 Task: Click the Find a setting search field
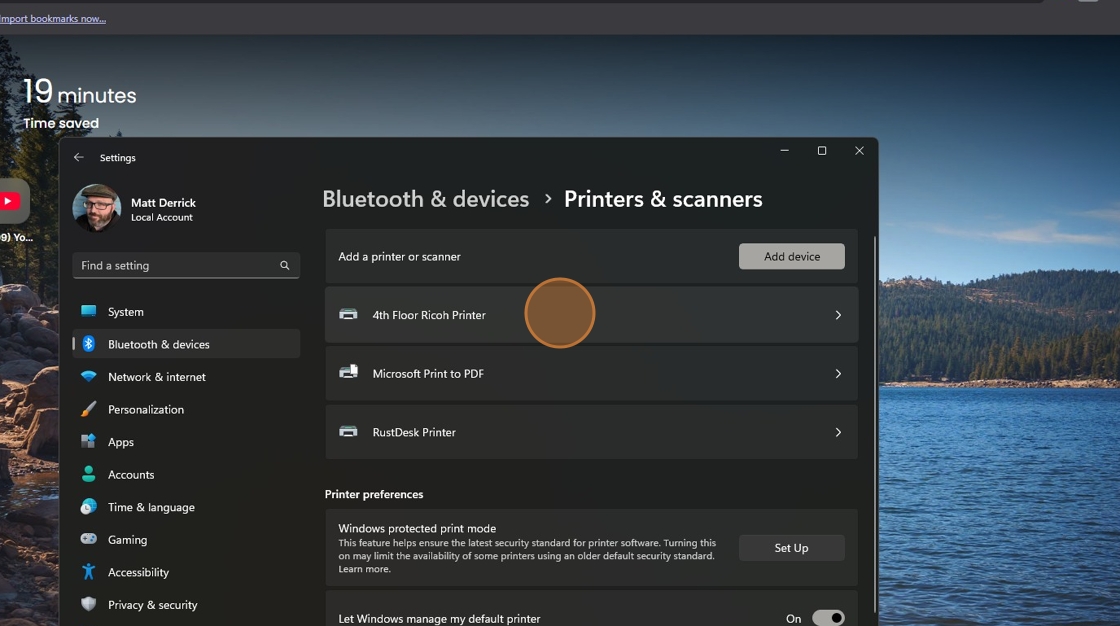(186, 265)
